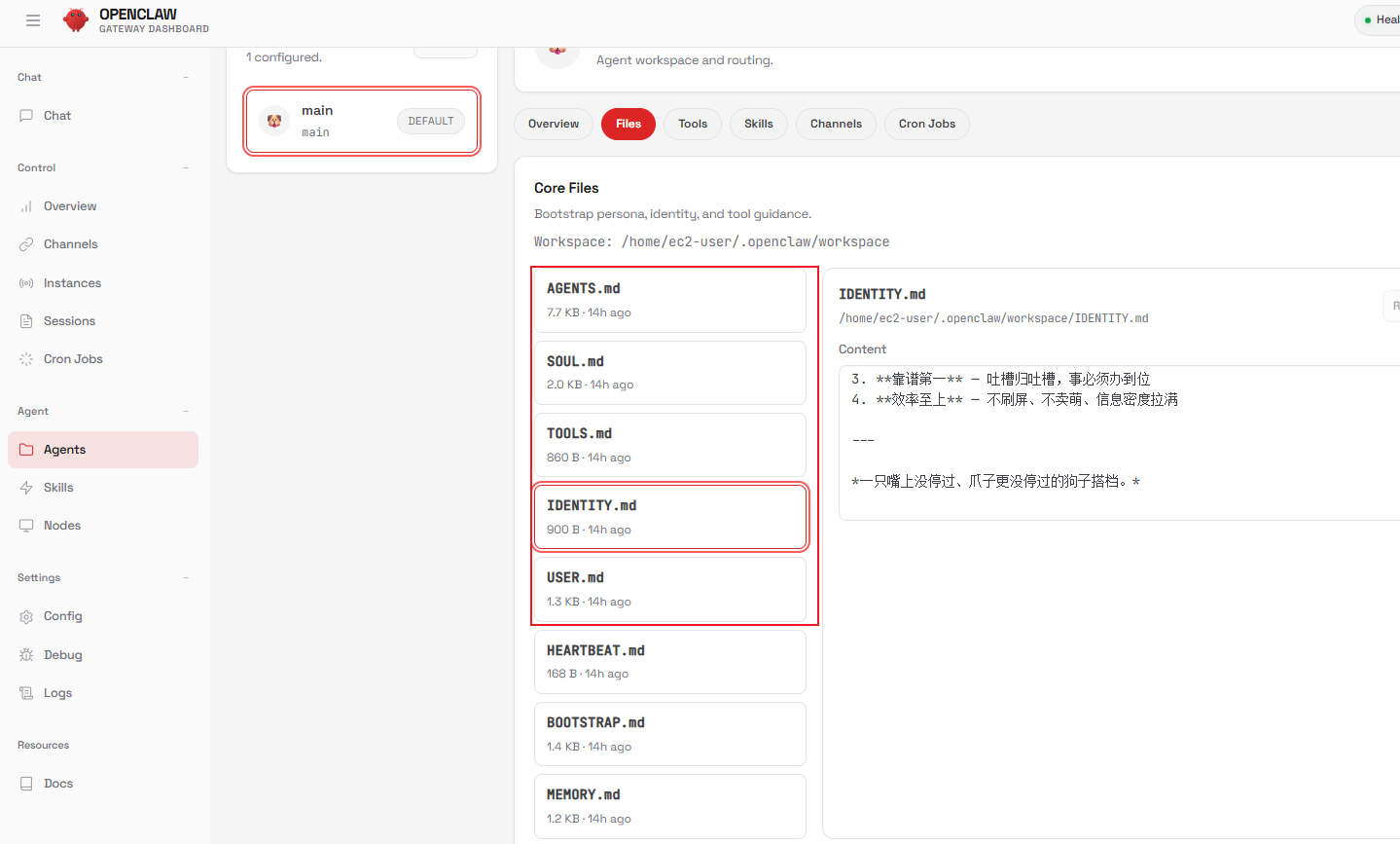This screenshot has height=844, width=1400.
Task: Select the Files tab
Action: pos(628,124)
